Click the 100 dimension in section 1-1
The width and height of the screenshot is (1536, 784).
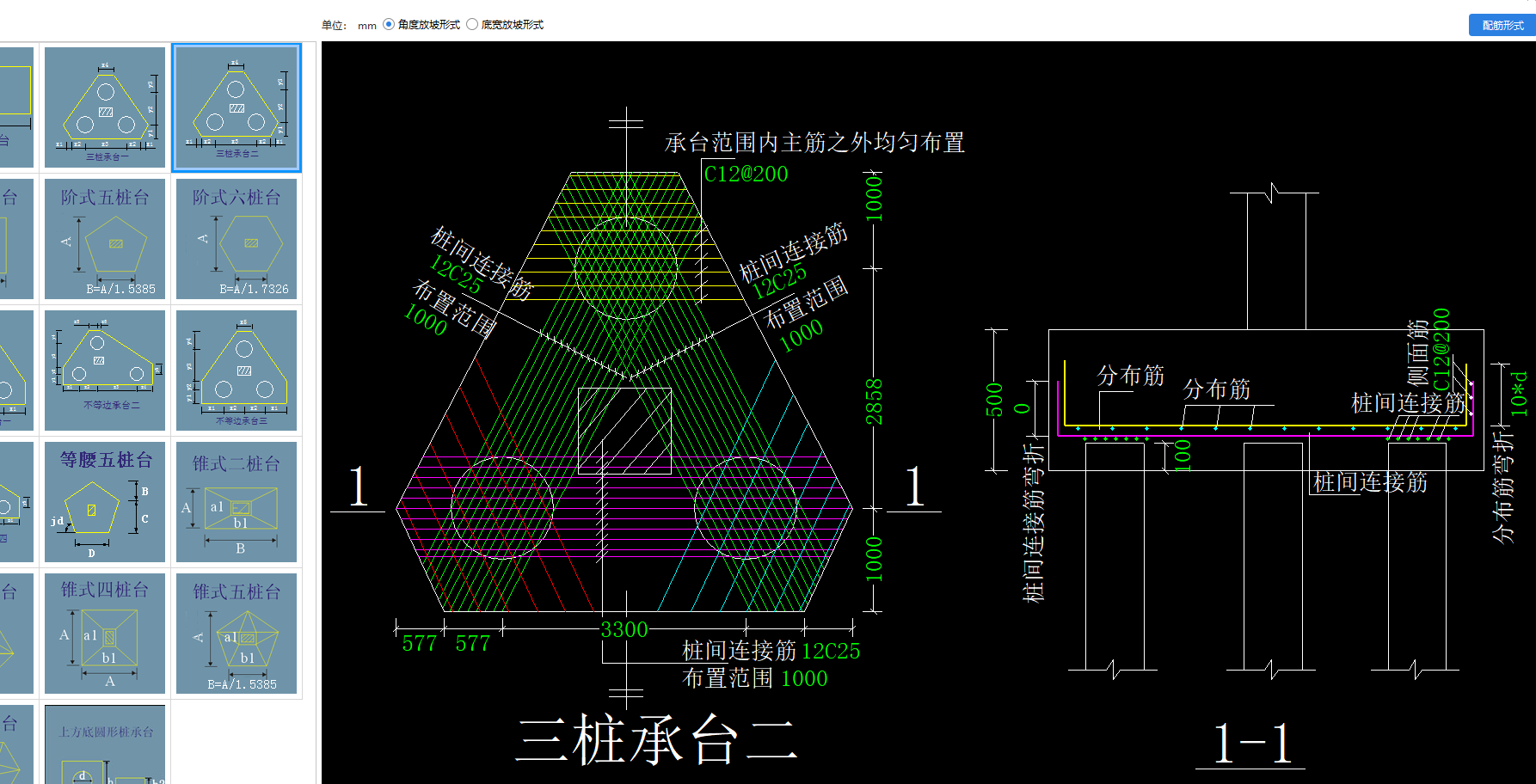coord(1183,455)
